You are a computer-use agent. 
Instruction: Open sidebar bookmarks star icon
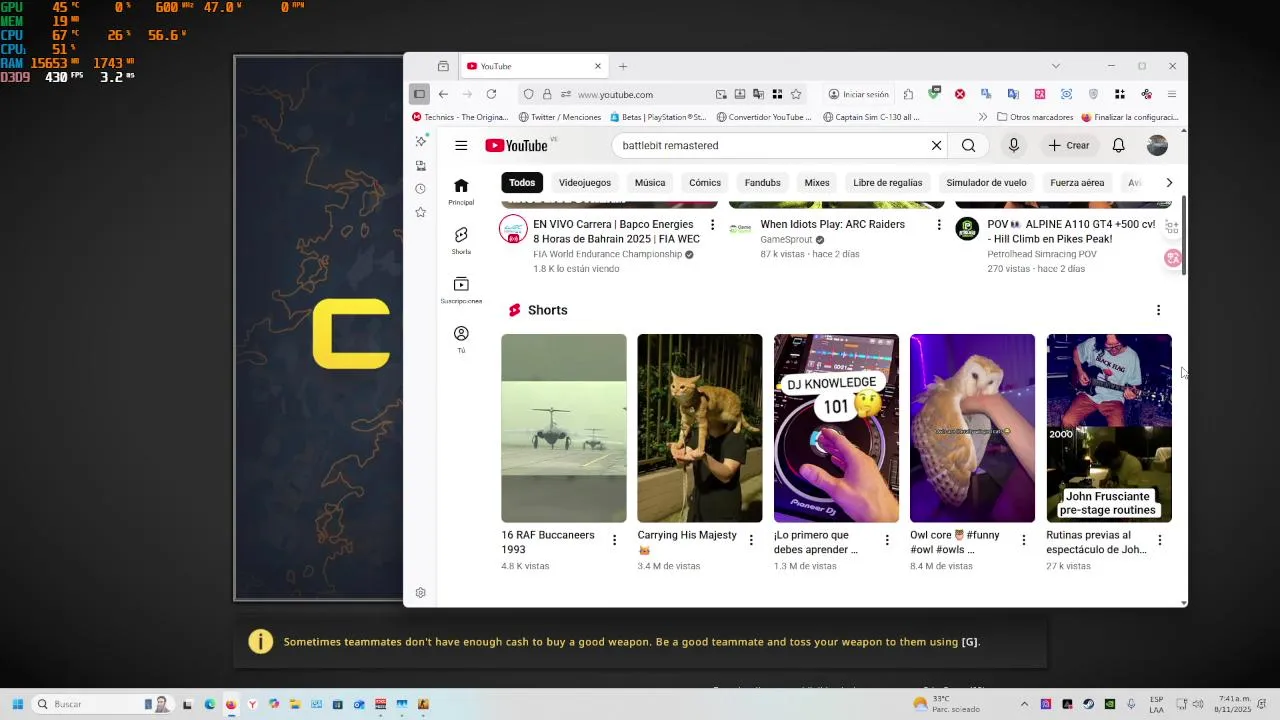click(x=421, y=212)
